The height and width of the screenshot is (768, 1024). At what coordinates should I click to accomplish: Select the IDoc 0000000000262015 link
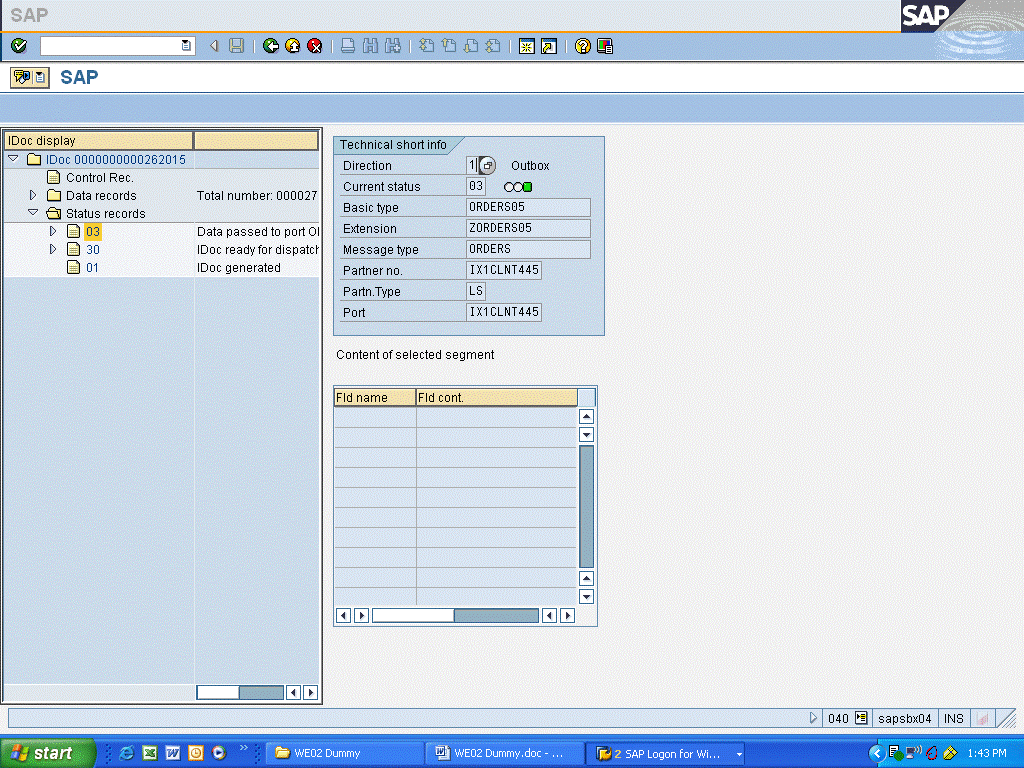tap(116, 159)
